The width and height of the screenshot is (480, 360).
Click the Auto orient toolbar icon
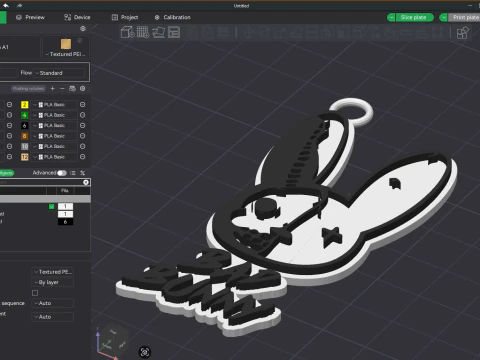tap(159, 32)
